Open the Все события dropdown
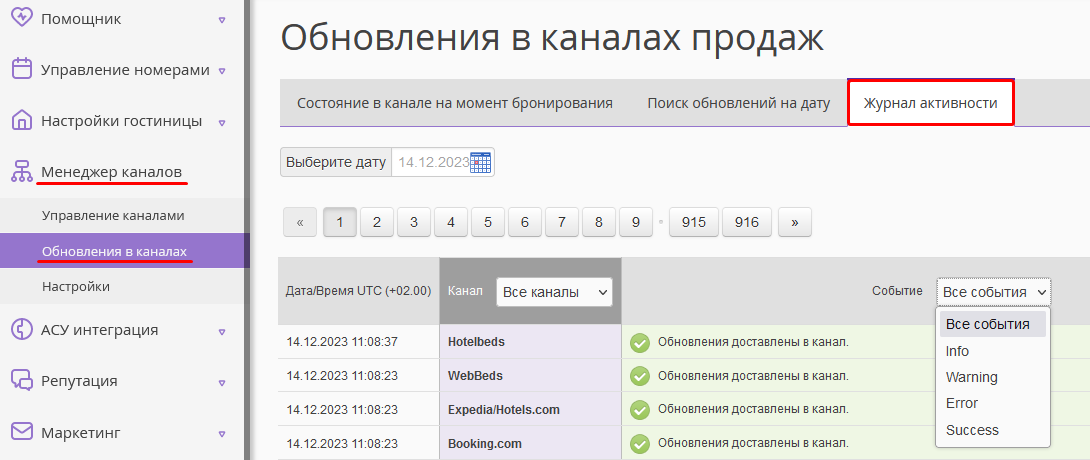 click(994, 292)
